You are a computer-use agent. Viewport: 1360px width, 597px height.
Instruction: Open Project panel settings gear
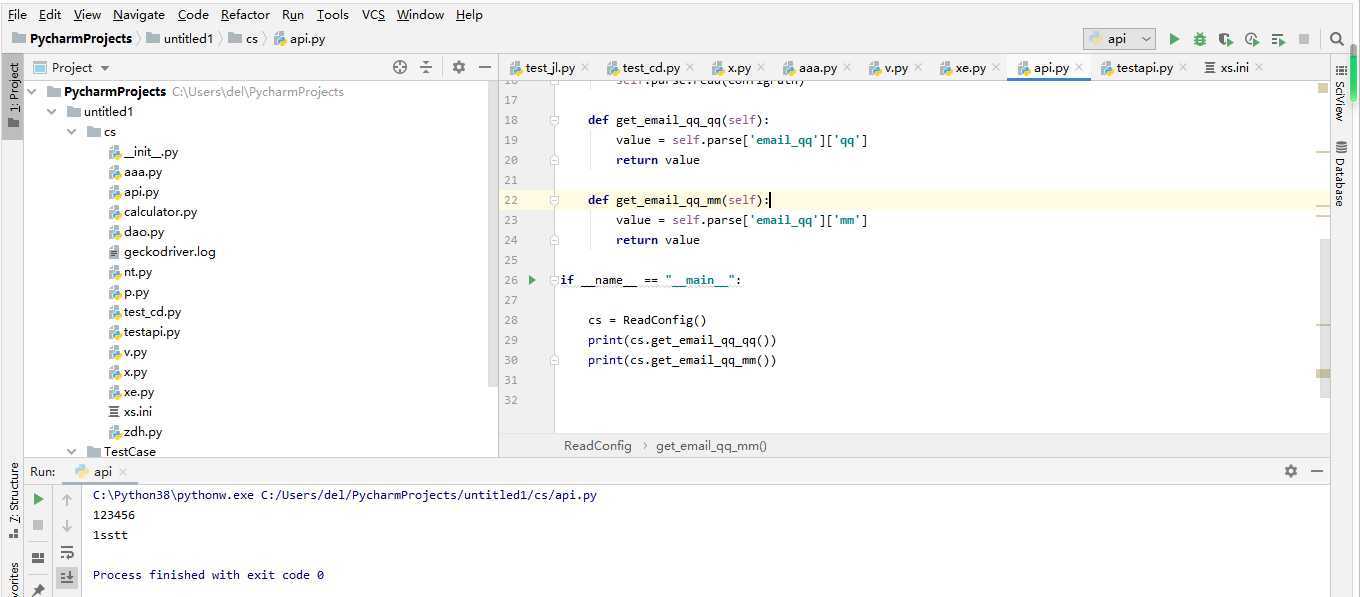(459, 67)
